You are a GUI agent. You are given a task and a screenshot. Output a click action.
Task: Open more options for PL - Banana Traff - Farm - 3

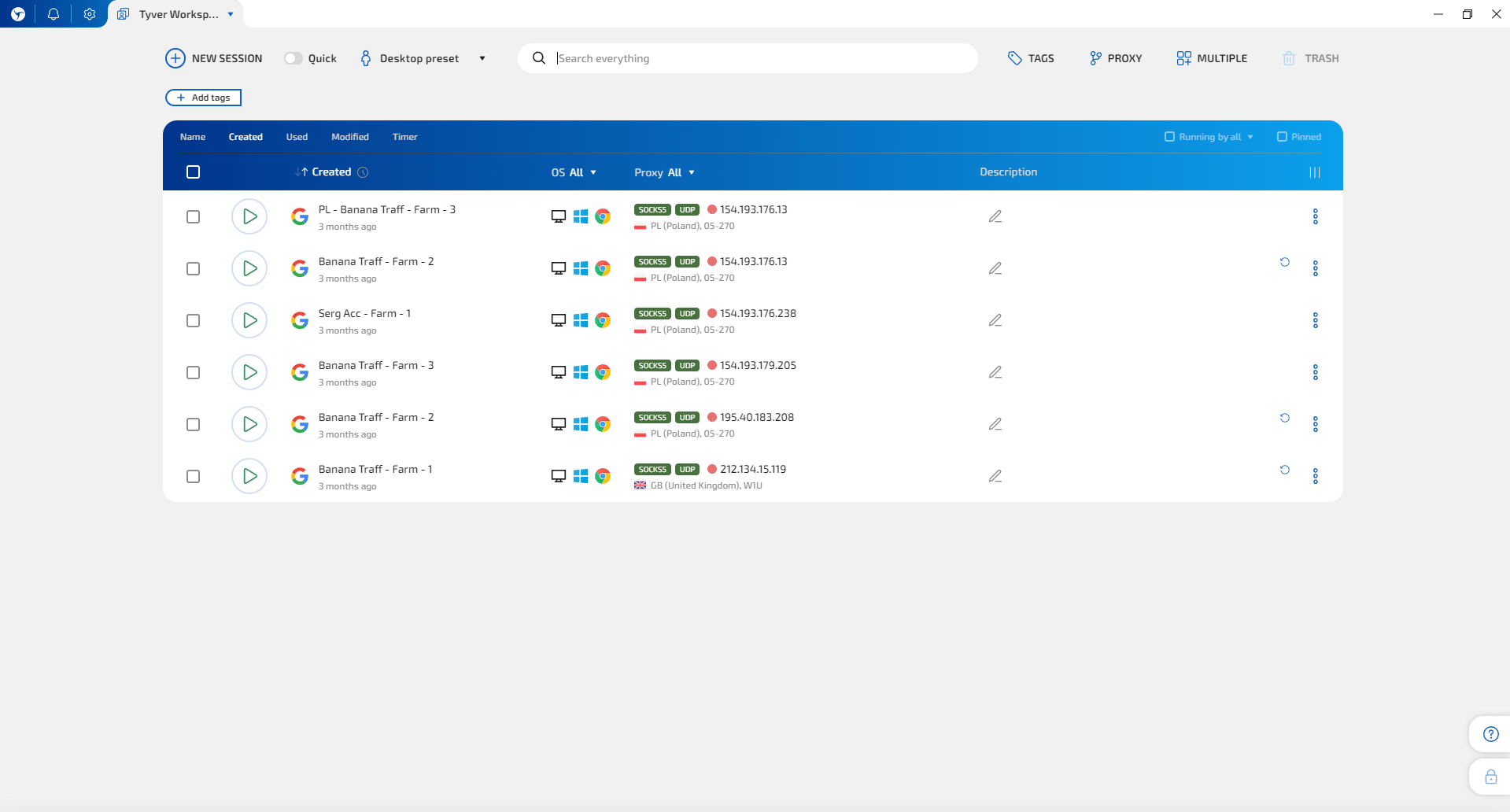click(1316, 216)
